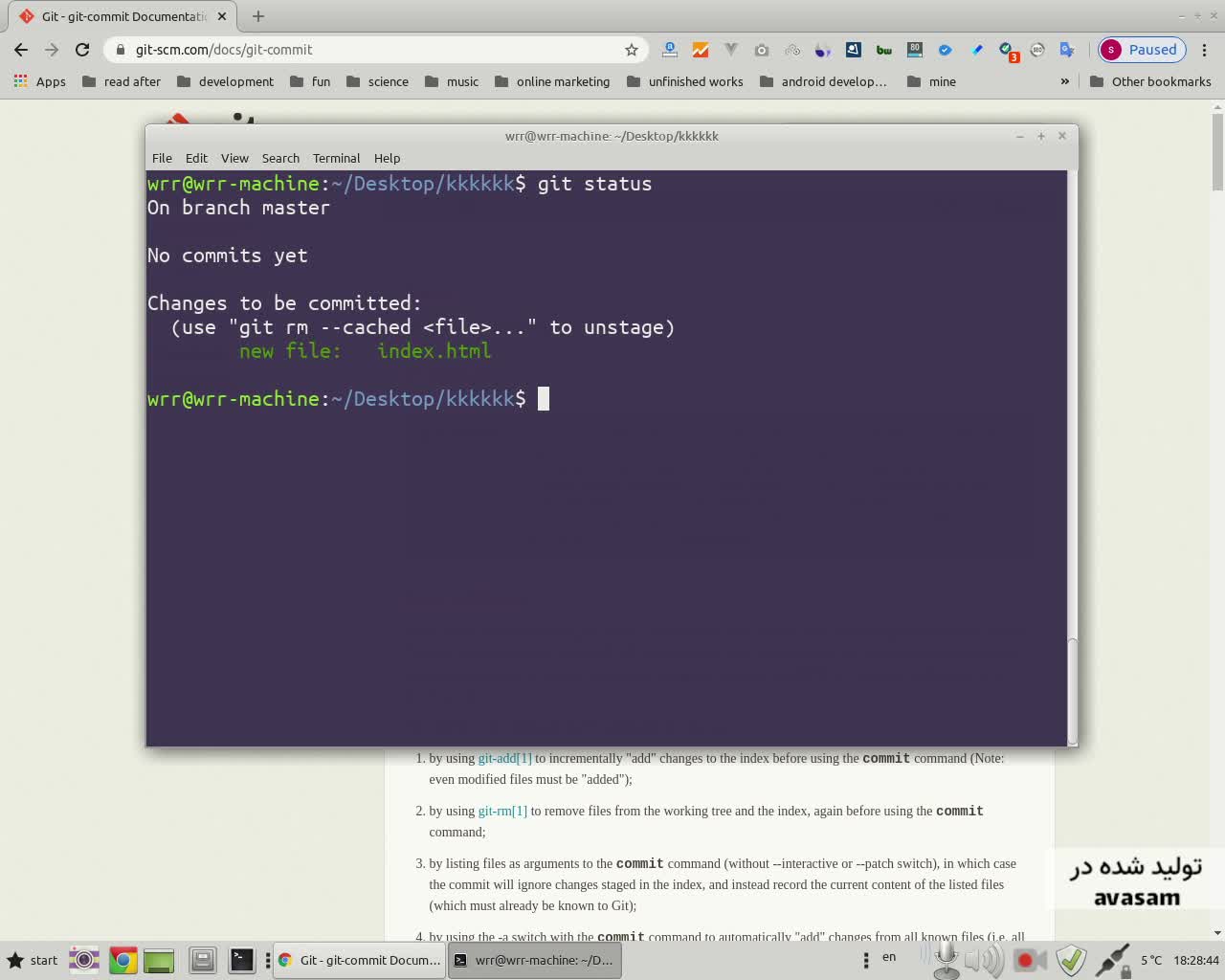
Task: Click the git-scm.com address bar
Action: tap(373, 50)
